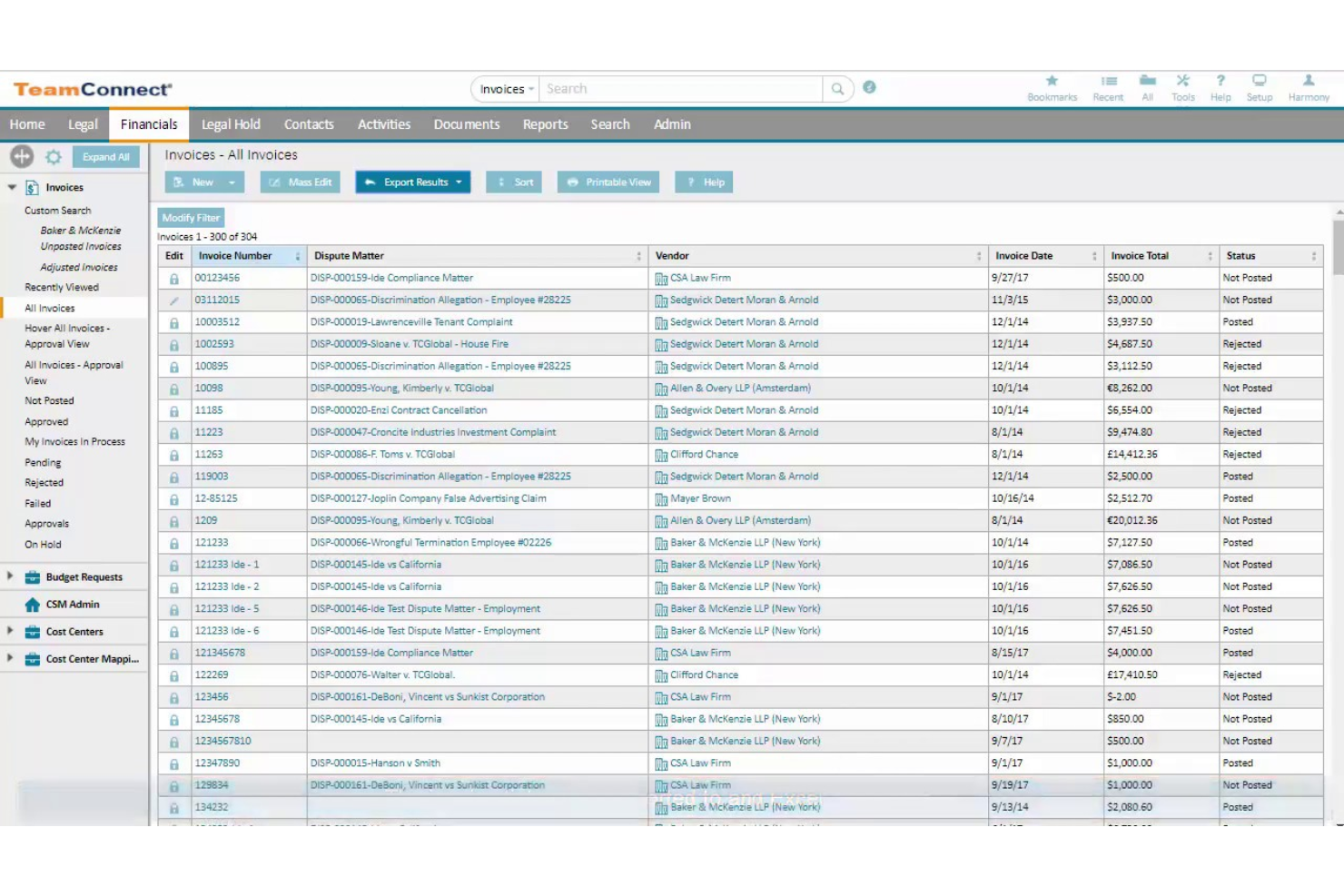Sort by Invoice Number column arrow
Screen dimensions: 1344x896
pyautogui.click(x=297, y=257)
